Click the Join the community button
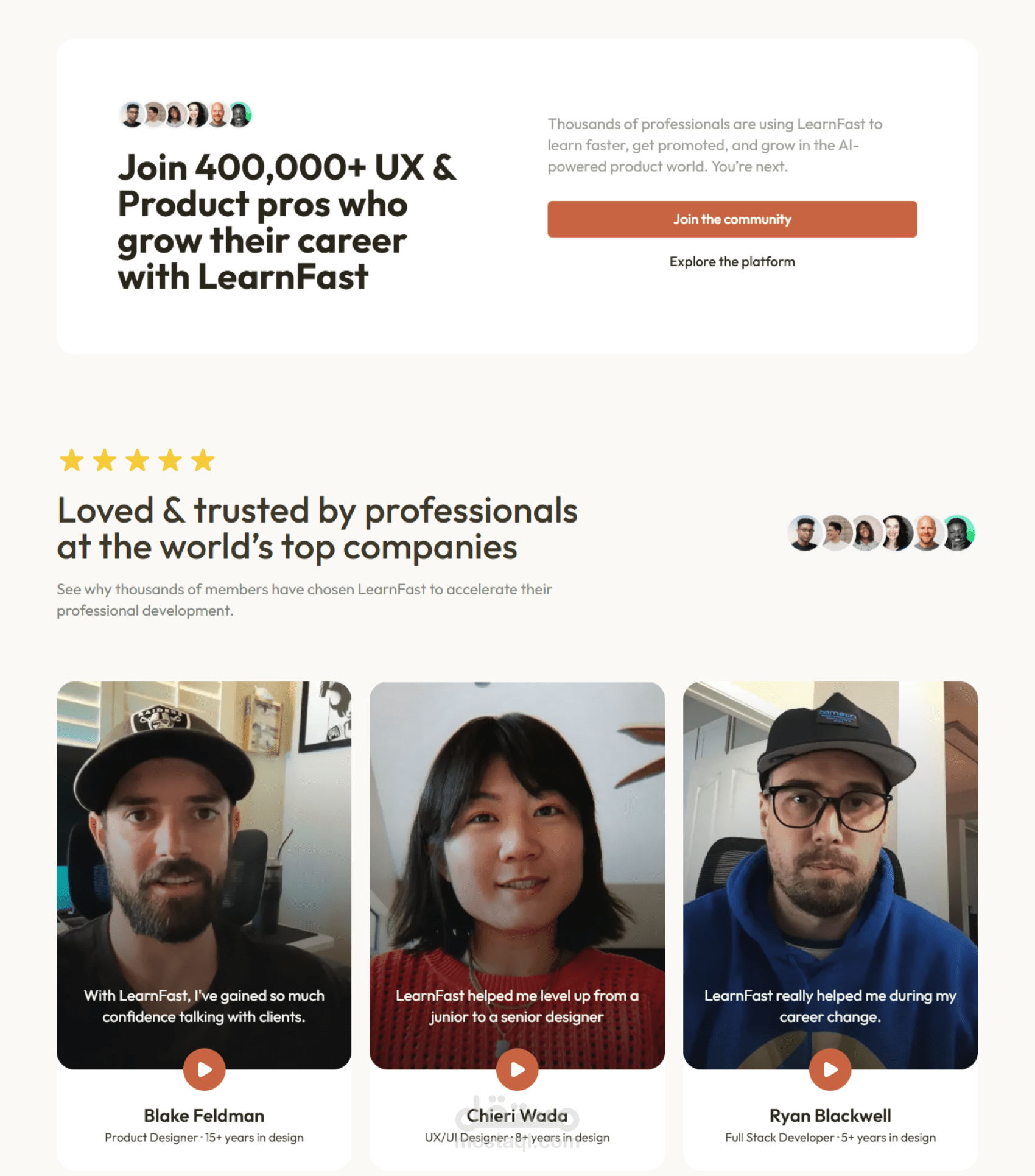The width and height of the screenshot is (1035, 1176). [x=732, y=219]
